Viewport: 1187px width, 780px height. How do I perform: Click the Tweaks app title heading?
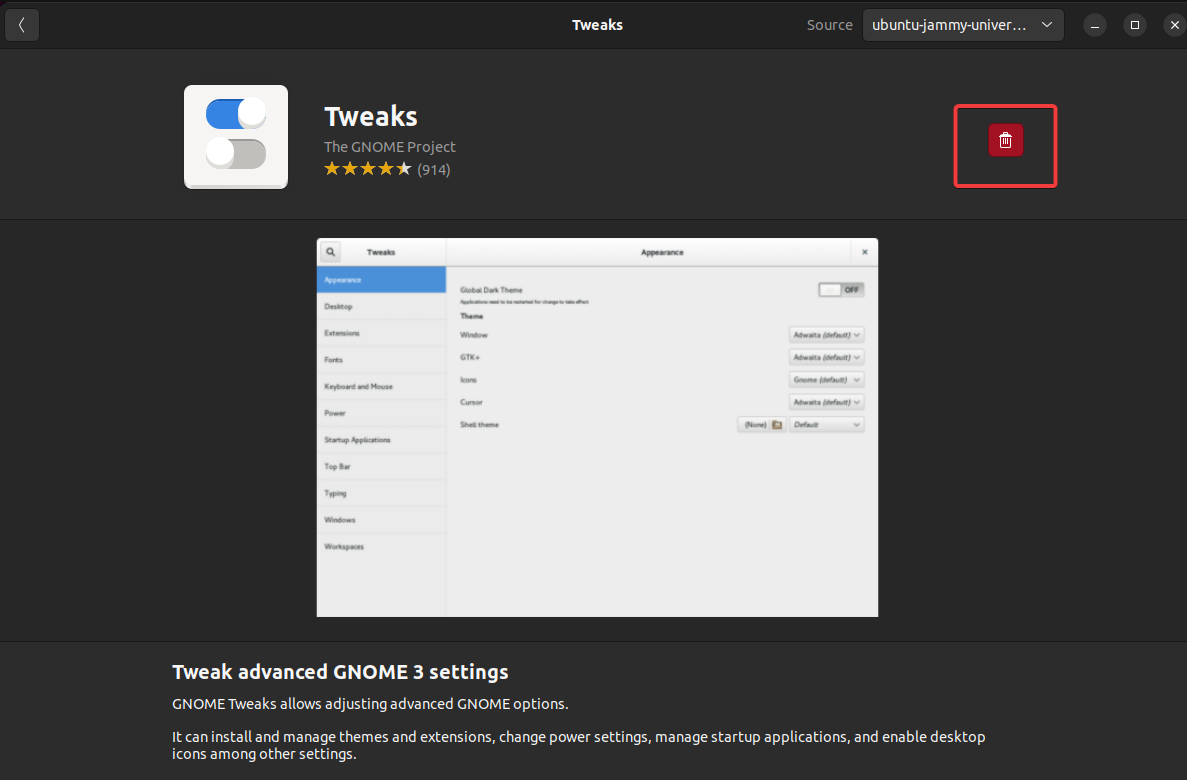pyautogui.click(x=371, y=117)
